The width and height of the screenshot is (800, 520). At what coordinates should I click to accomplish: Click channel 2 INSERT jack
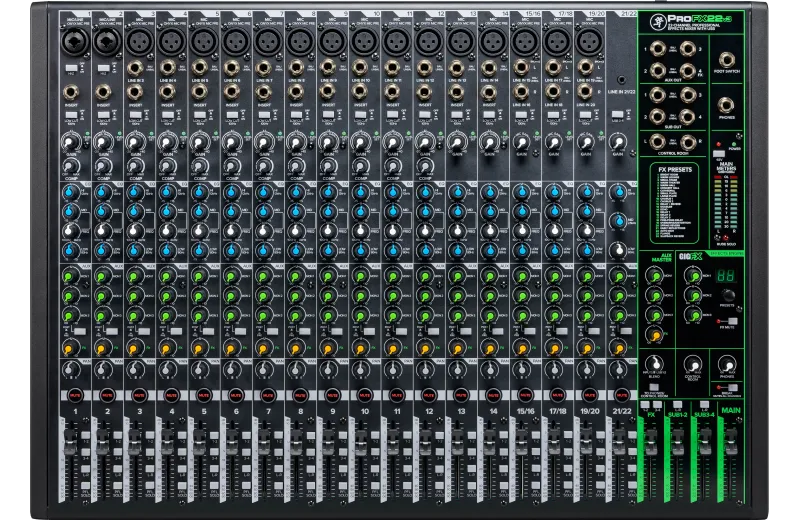pos(103,92)
